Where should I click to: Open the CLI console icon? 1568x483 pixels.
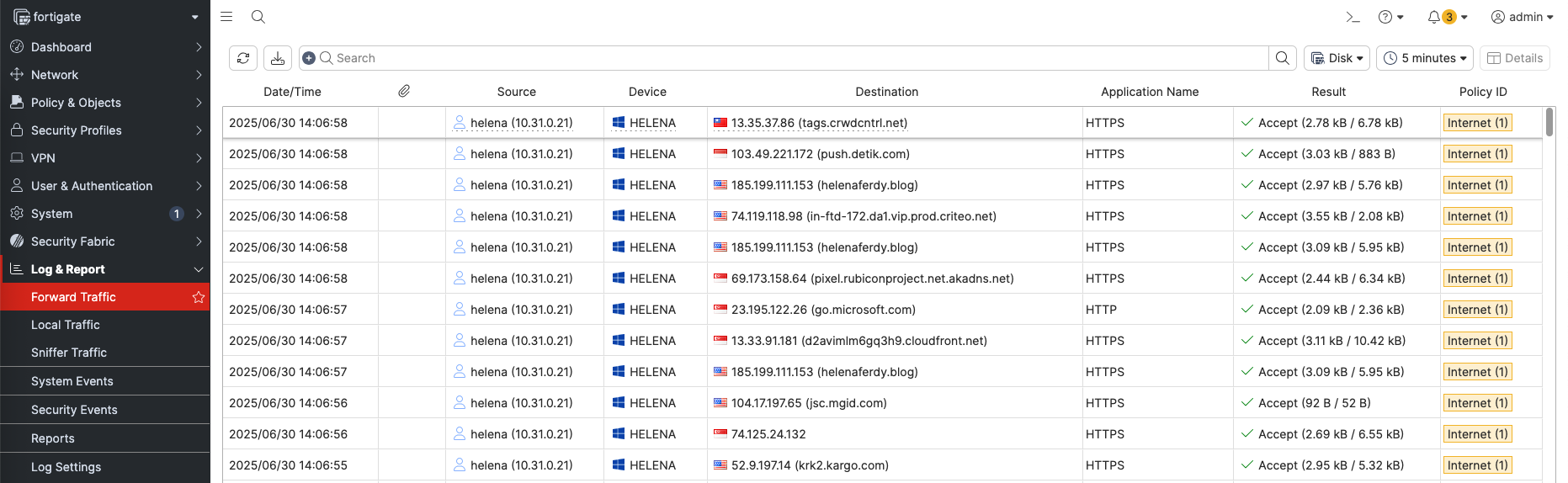pyautogui.click(x=1353, y=17)
